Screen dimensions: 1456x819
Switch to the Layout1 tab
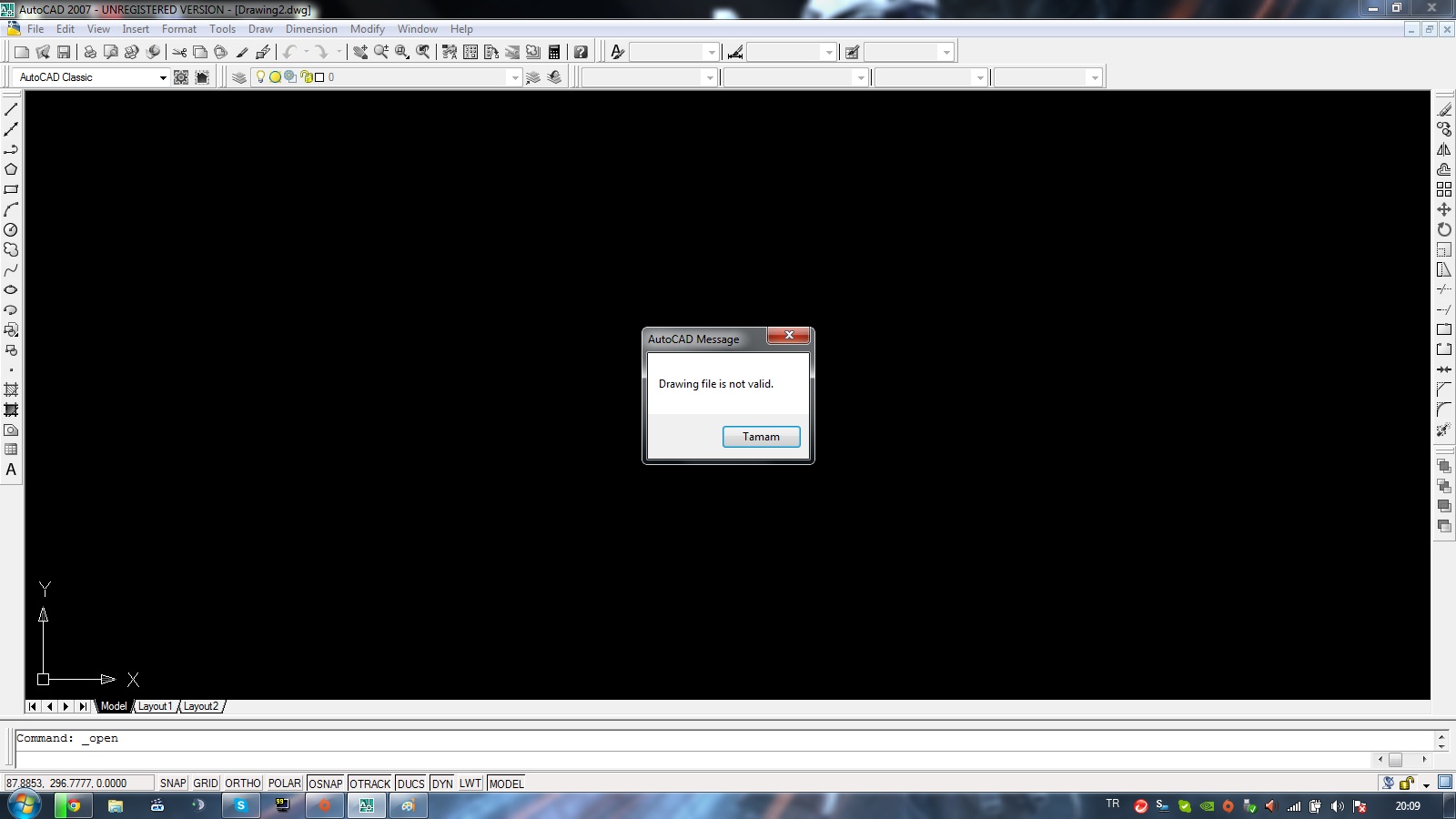[155, 706]
